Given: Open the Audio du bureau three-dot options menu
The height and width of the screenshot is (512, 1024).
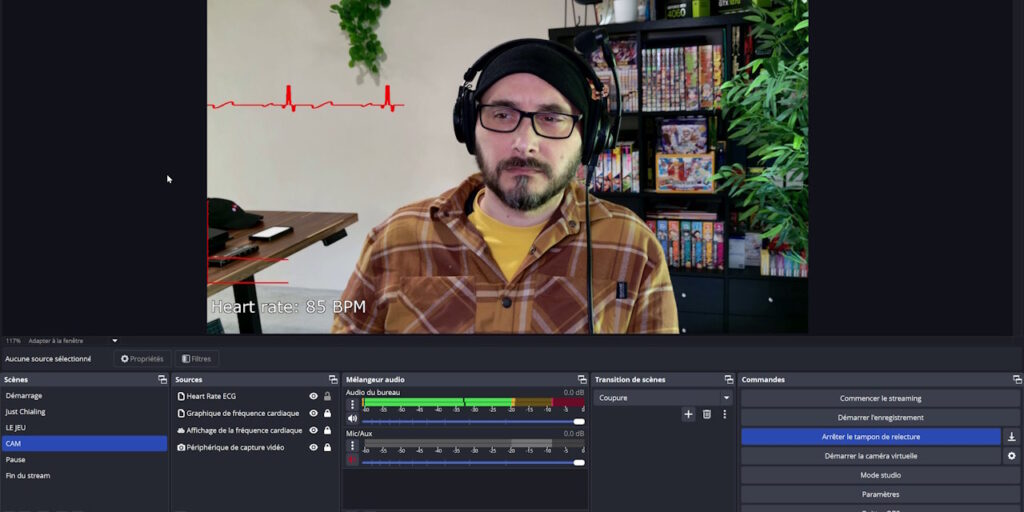Looking at the screenshot, I should pos(353,404).
